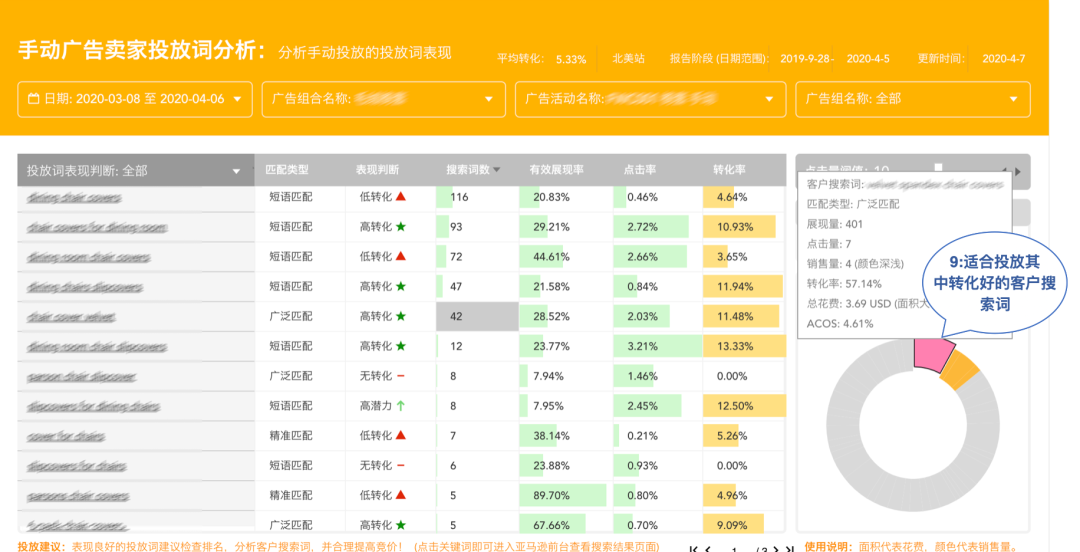Click the 2019-9-28 report start date

(x=806, y=59)
